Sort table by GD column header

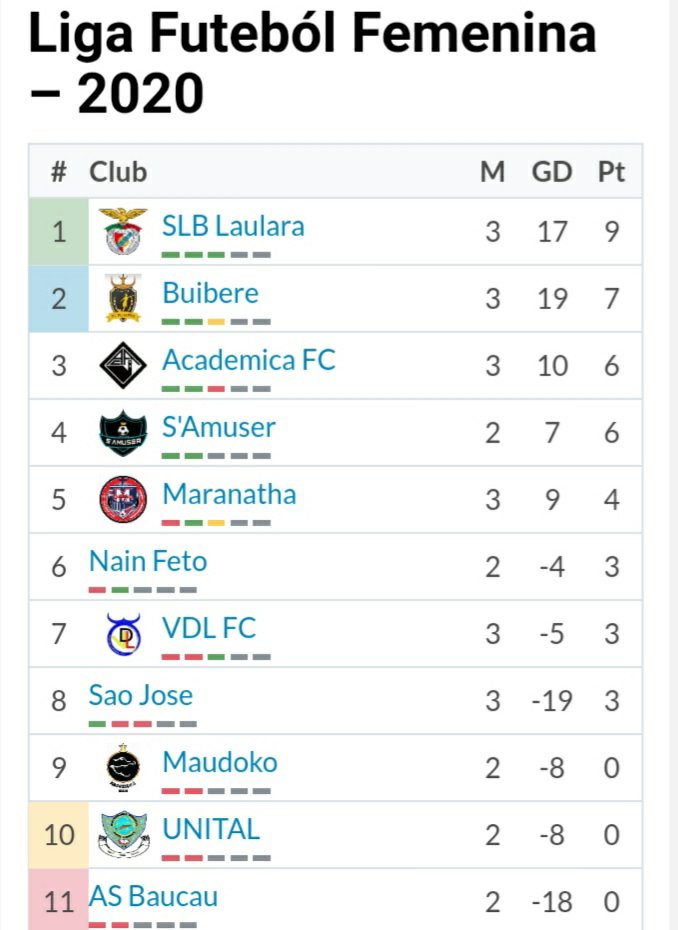coord(552,172)
